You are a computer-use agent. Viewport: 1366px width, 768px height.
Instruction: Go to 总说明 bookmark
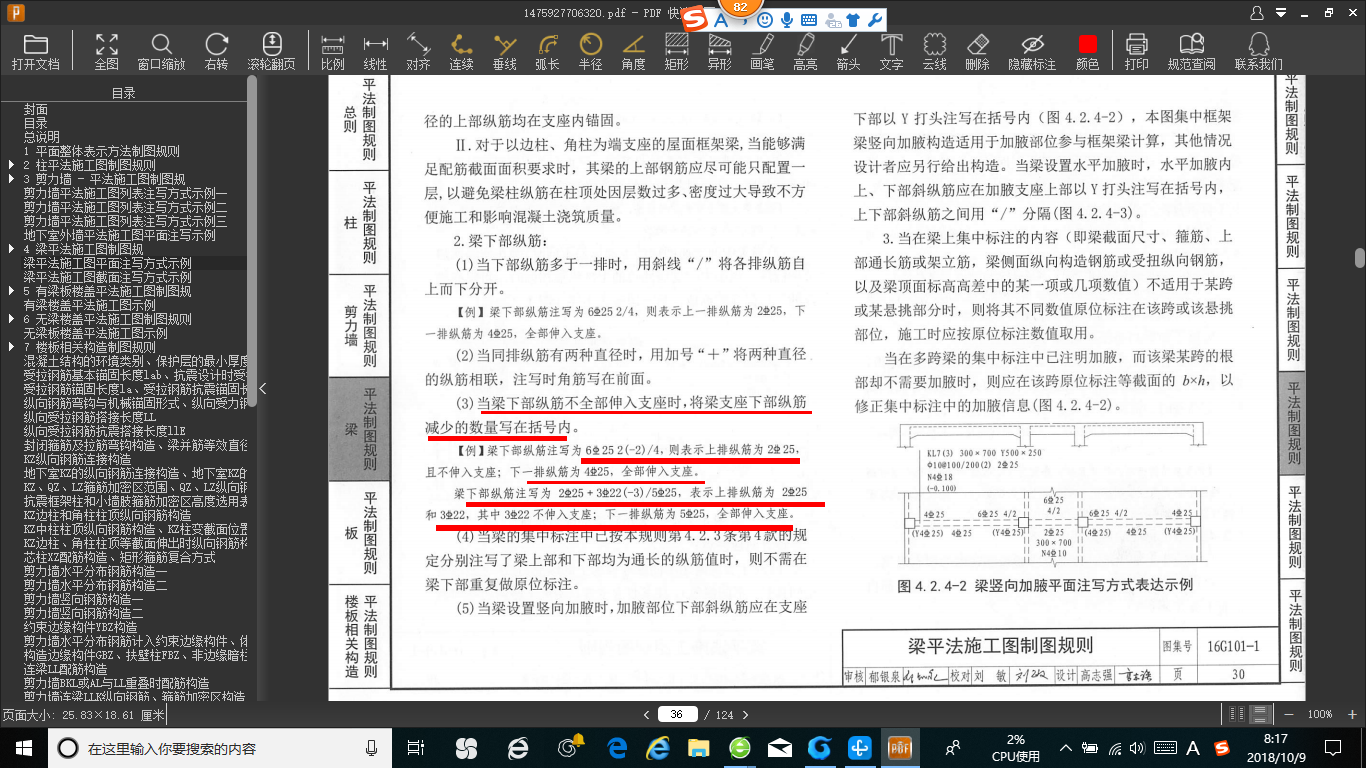click(42, 137)
